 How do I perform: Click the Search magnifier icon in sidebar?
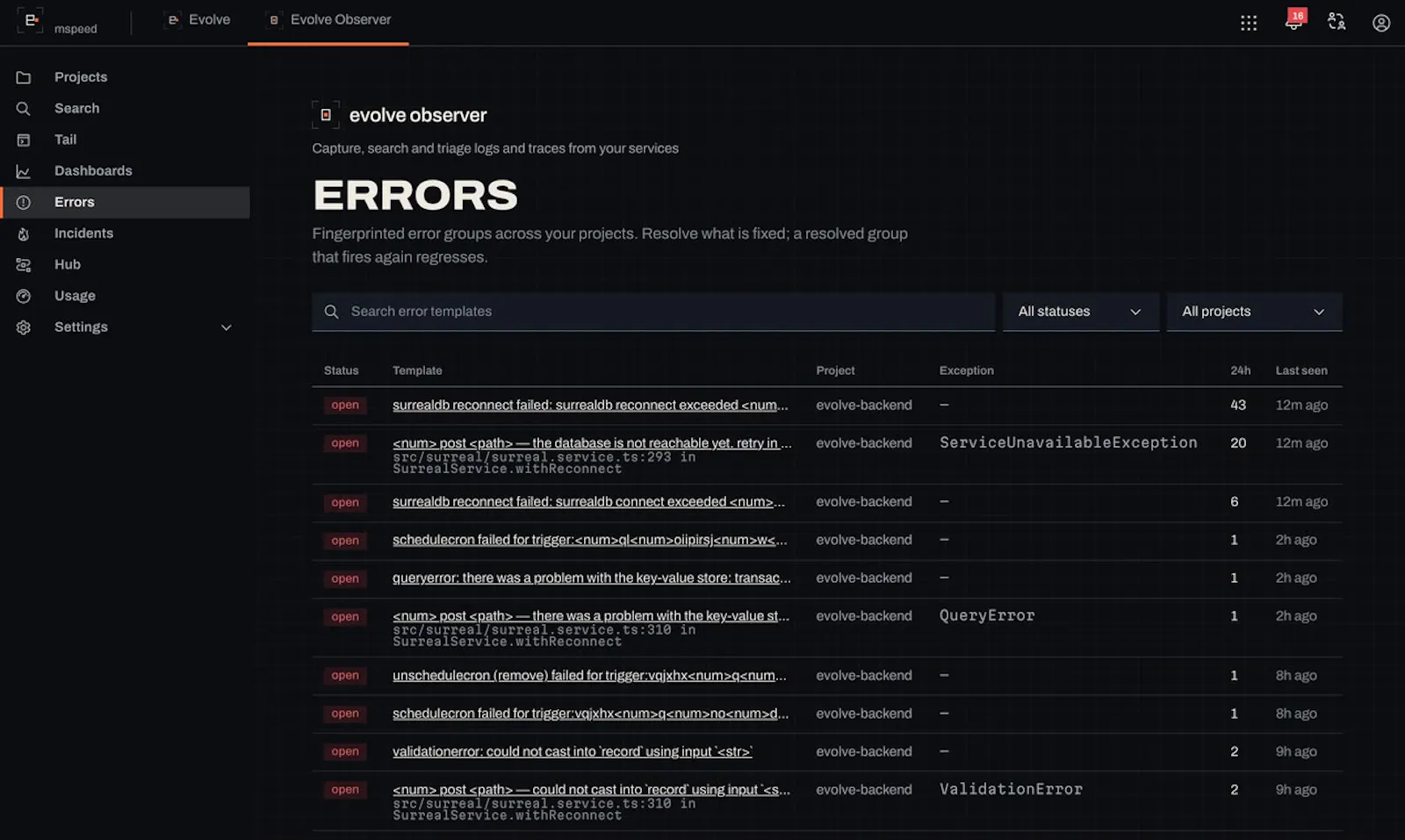[x=24, y=109]
